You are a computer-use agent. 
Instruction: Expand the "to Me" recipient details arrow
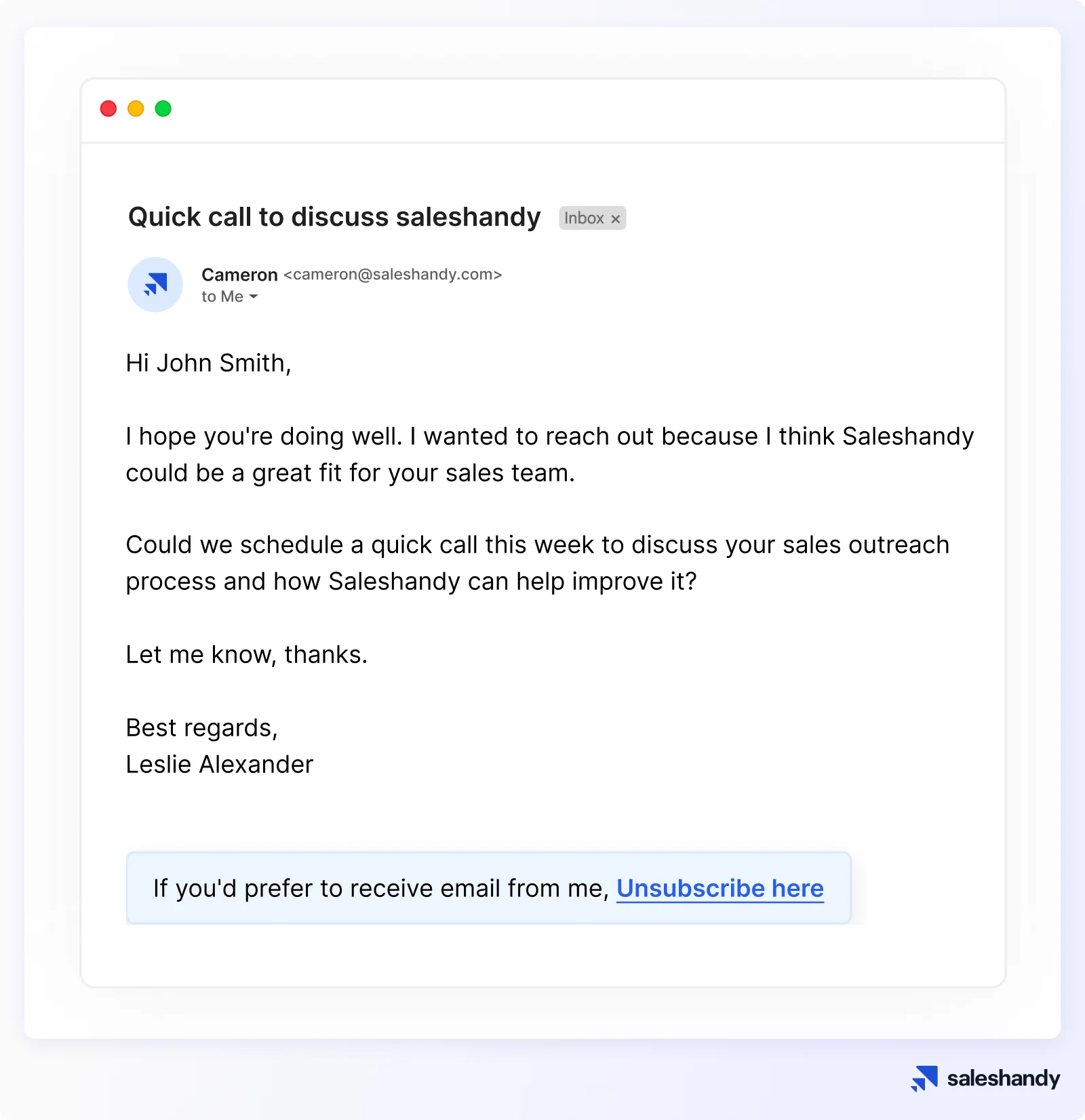(254, 297)
